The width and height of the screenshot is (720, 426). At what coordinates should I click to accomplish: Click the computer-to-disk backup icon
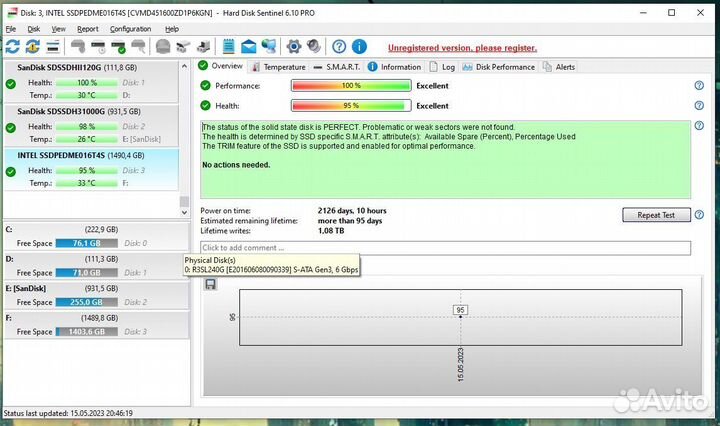coord(203,46)
